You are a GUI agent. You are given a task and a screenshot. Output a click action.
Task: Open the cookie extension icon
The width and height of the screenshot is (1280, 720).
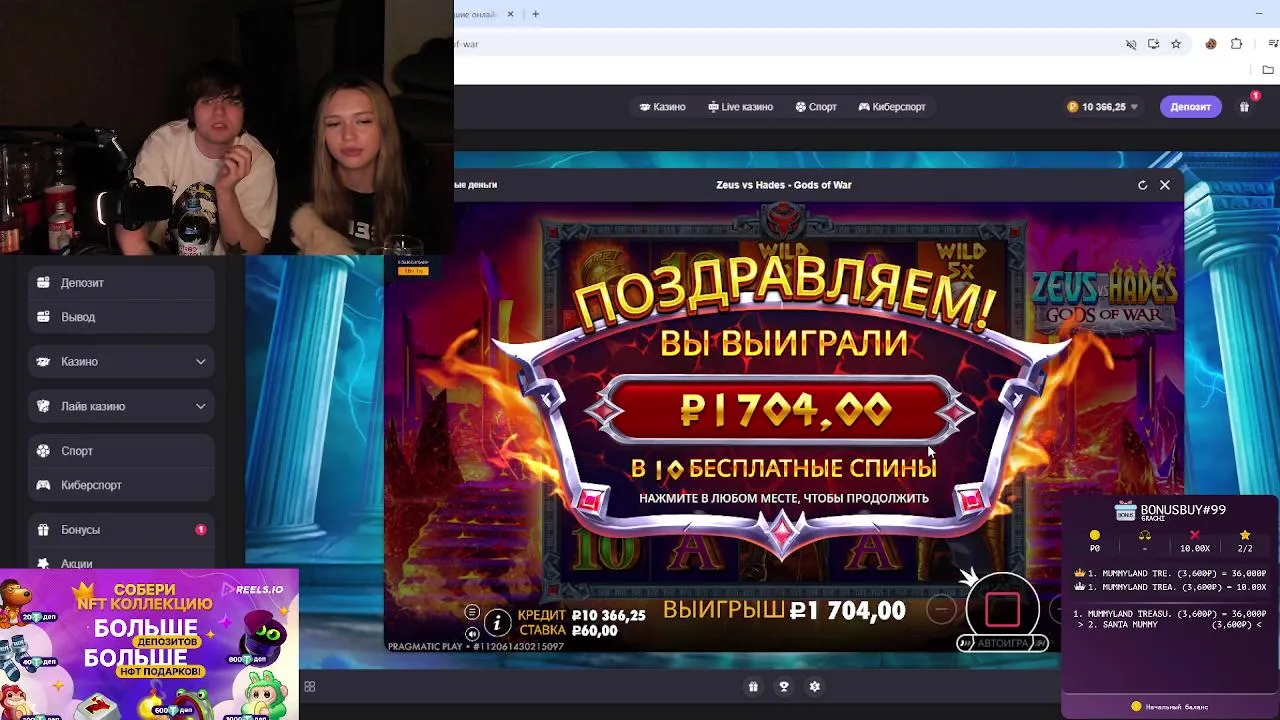[x=1211, y=44]
